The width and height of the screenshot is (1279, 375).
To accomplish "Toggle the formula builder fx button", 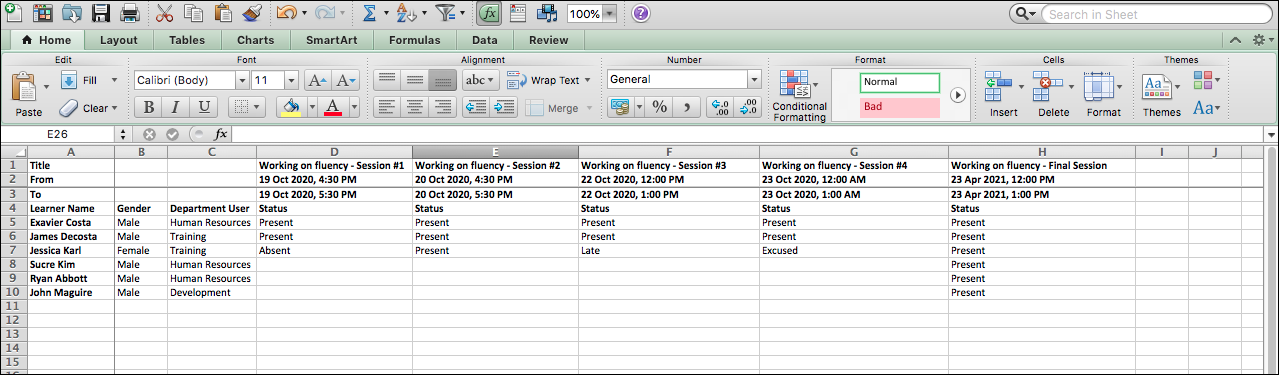I will click(489, 13).
